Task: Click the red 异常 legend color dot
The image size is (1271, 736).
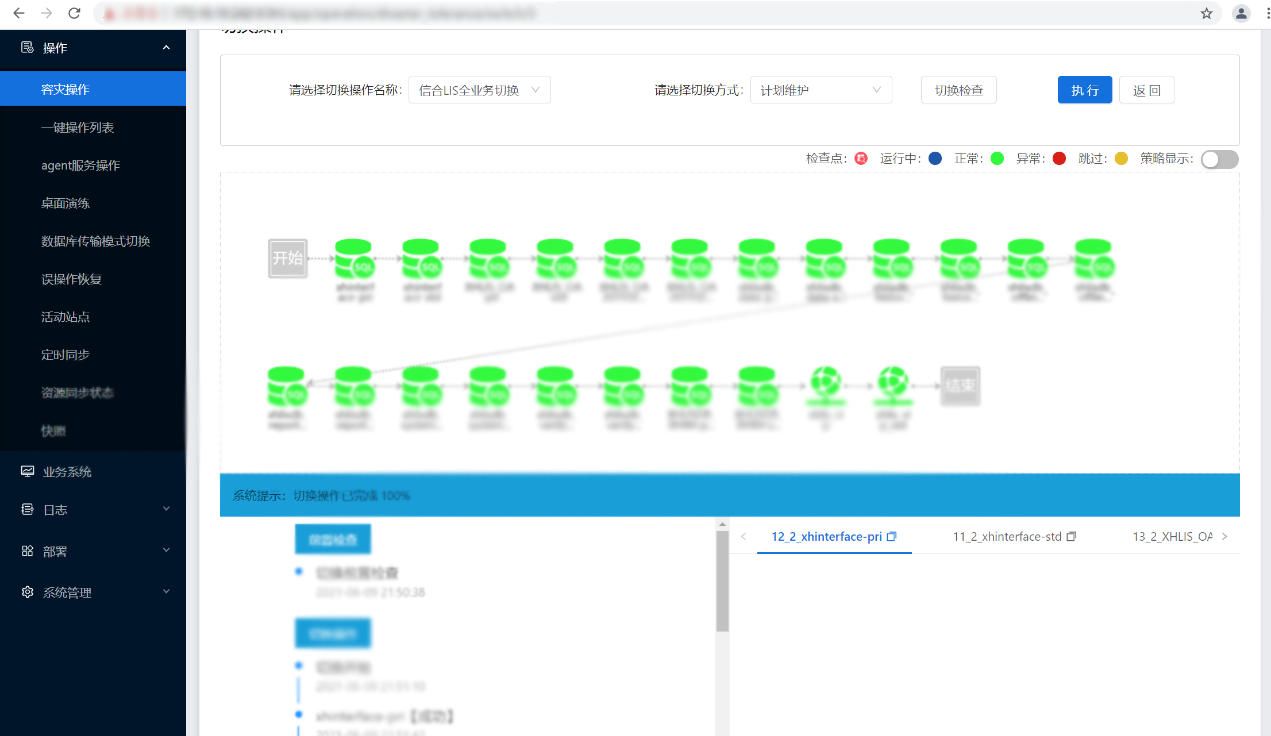Action: tap(1059, 159)
